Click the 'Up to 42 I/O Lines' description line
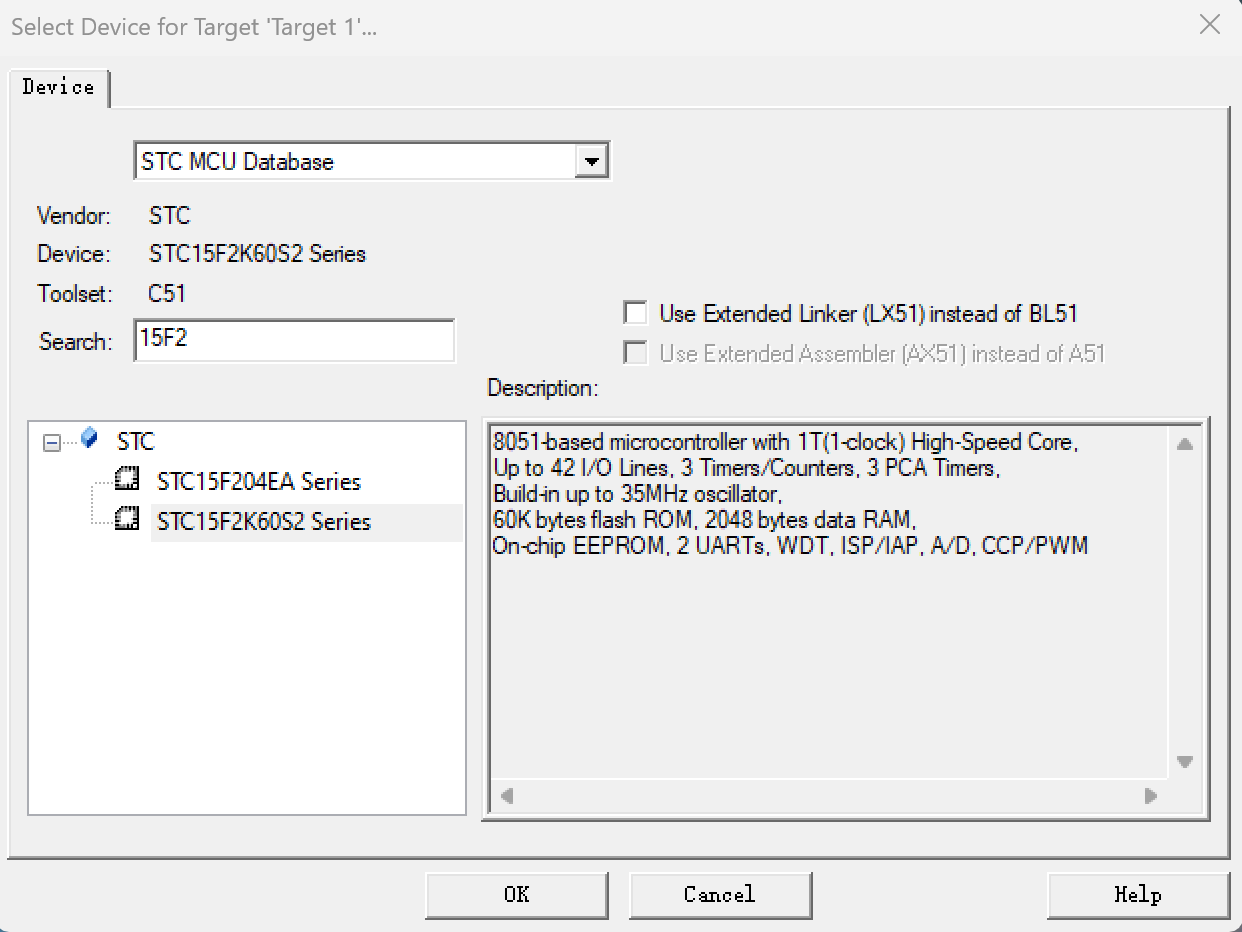This screenshot has height=932, width=1242. coord(746,468)
